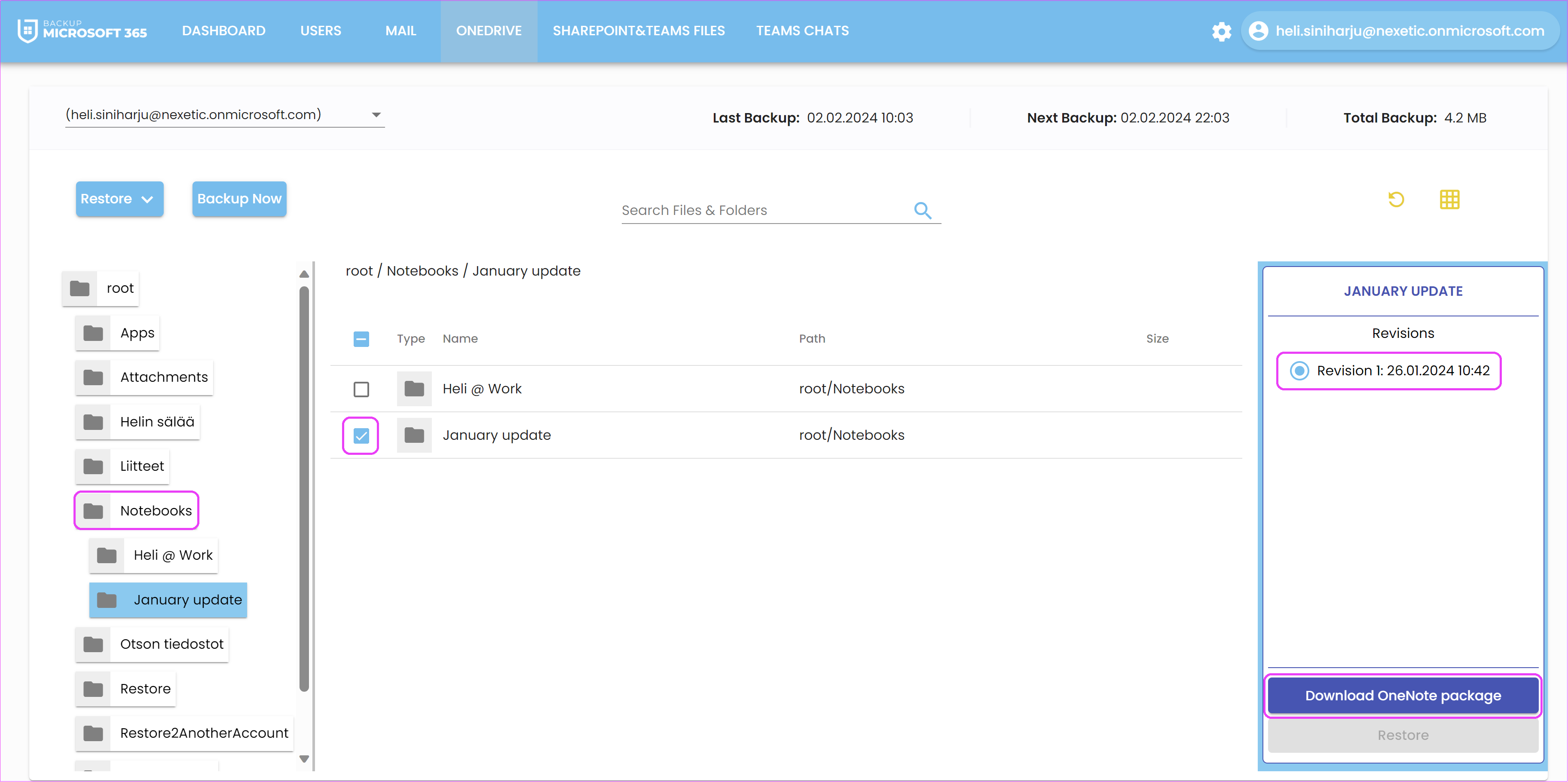Click January update name in table
The width and height of the screenshot is (1568, 782).
point(496,435)
